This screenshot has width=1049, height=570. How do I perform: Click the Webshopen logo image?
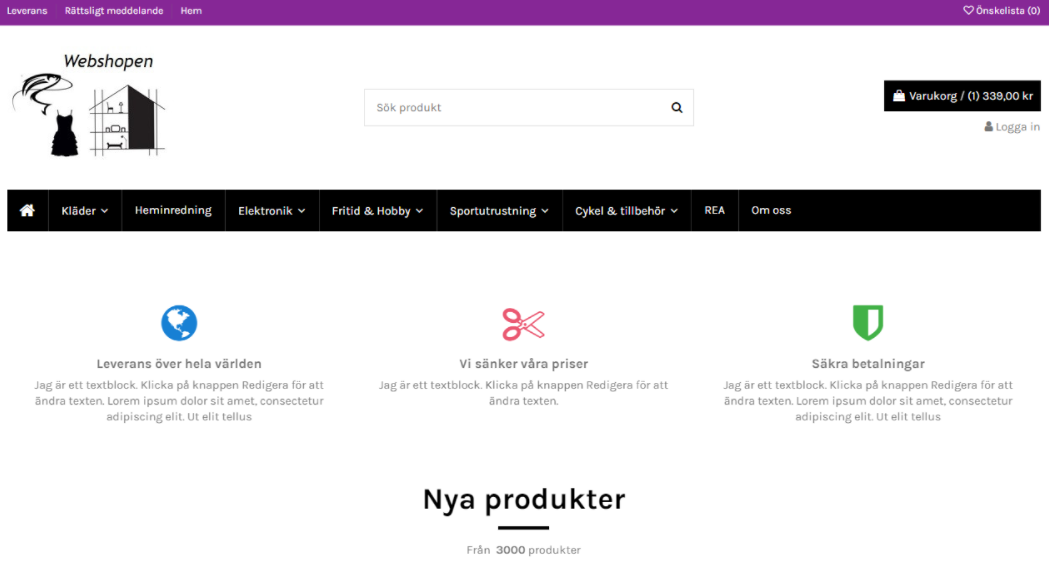click(x=89, y=105)
